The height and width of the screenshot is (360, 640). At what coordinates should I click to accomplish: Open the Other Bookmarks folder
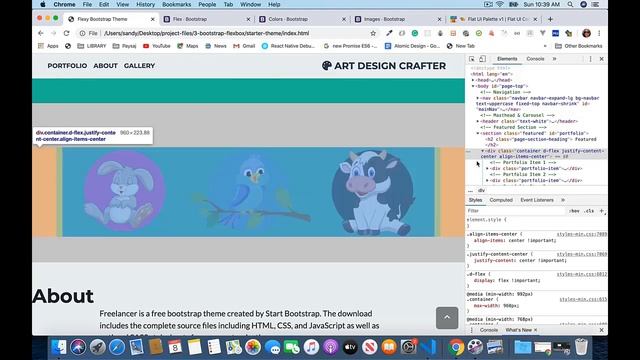[578, 46]
